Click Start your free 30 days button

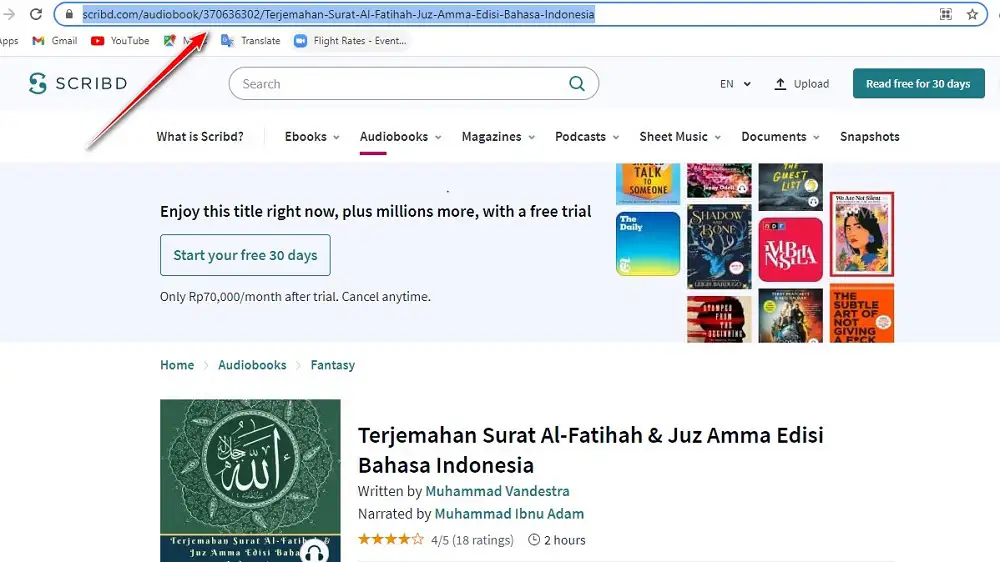245,255
